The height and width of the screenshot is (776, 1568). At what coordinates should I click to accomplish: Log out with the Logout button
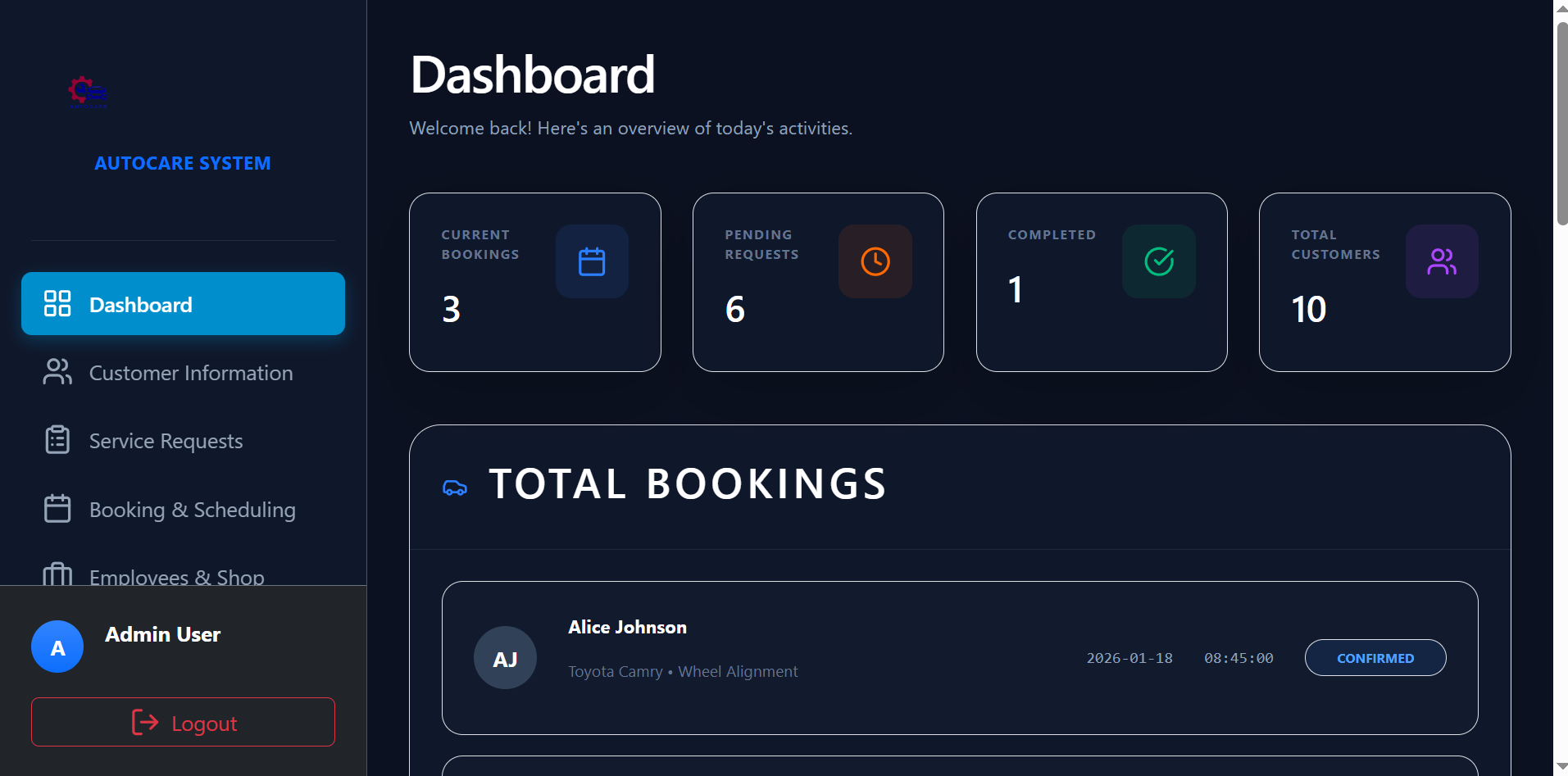[x=183, y=722]
